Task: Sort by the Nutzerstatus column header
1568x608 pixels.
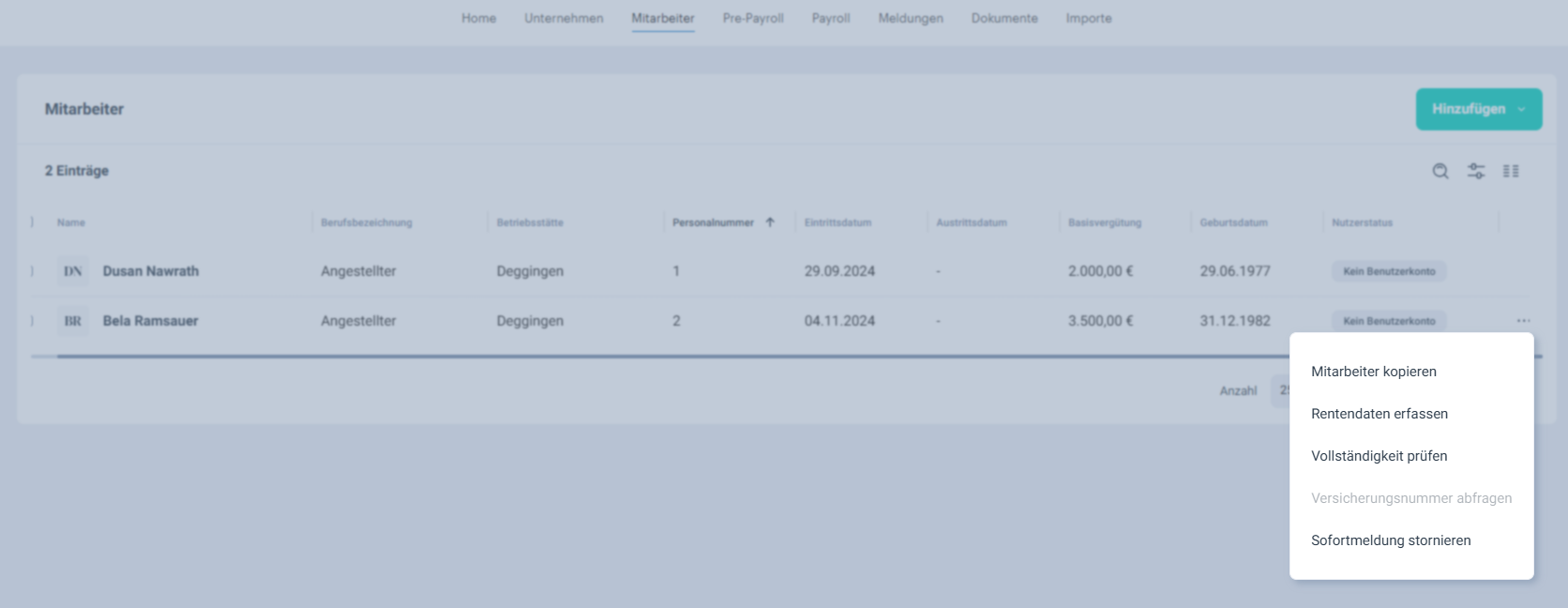Action: click(x=1363, y=222)
